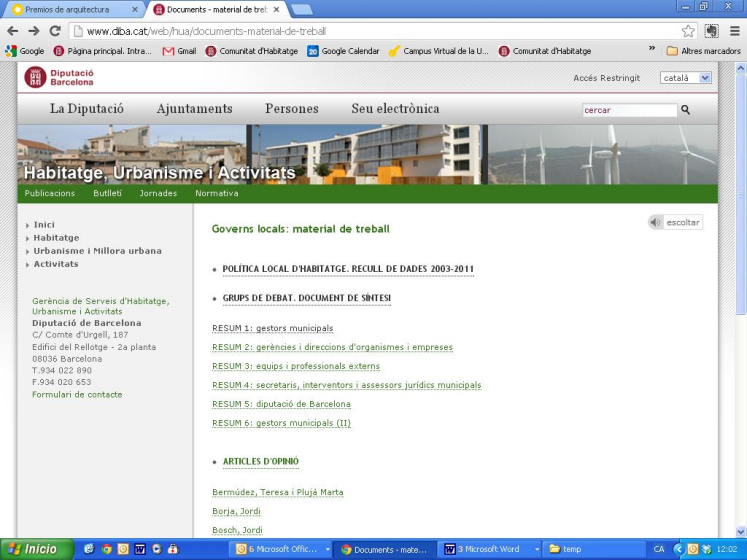Open RESUM 1: gestors municipals
Viewport: 747px width, 560px height.
273,328
